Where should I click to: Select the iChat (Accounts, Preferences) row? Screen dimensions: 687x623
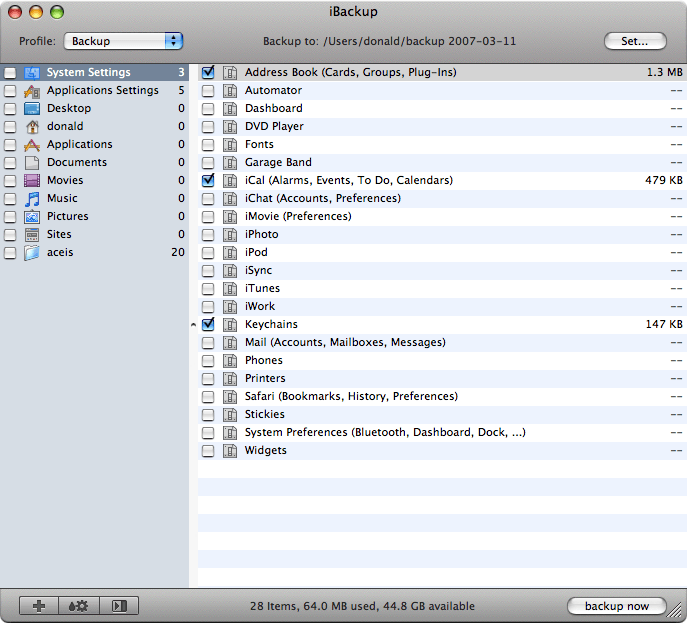(x=442, y=198)
